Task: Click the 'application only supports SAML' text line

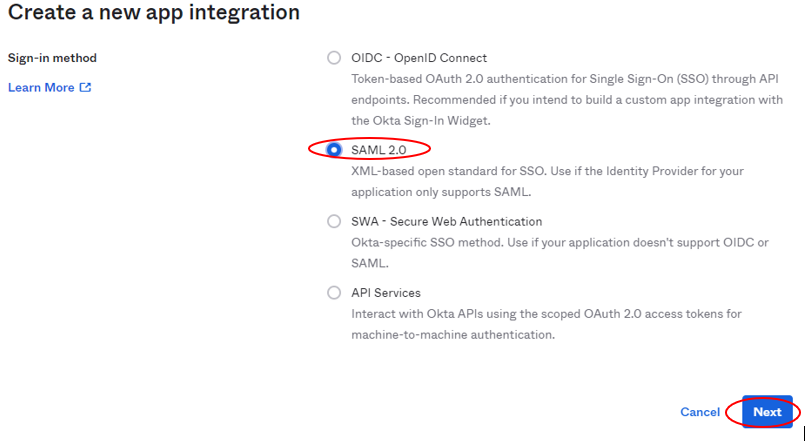Action: [x=441, y=192]
